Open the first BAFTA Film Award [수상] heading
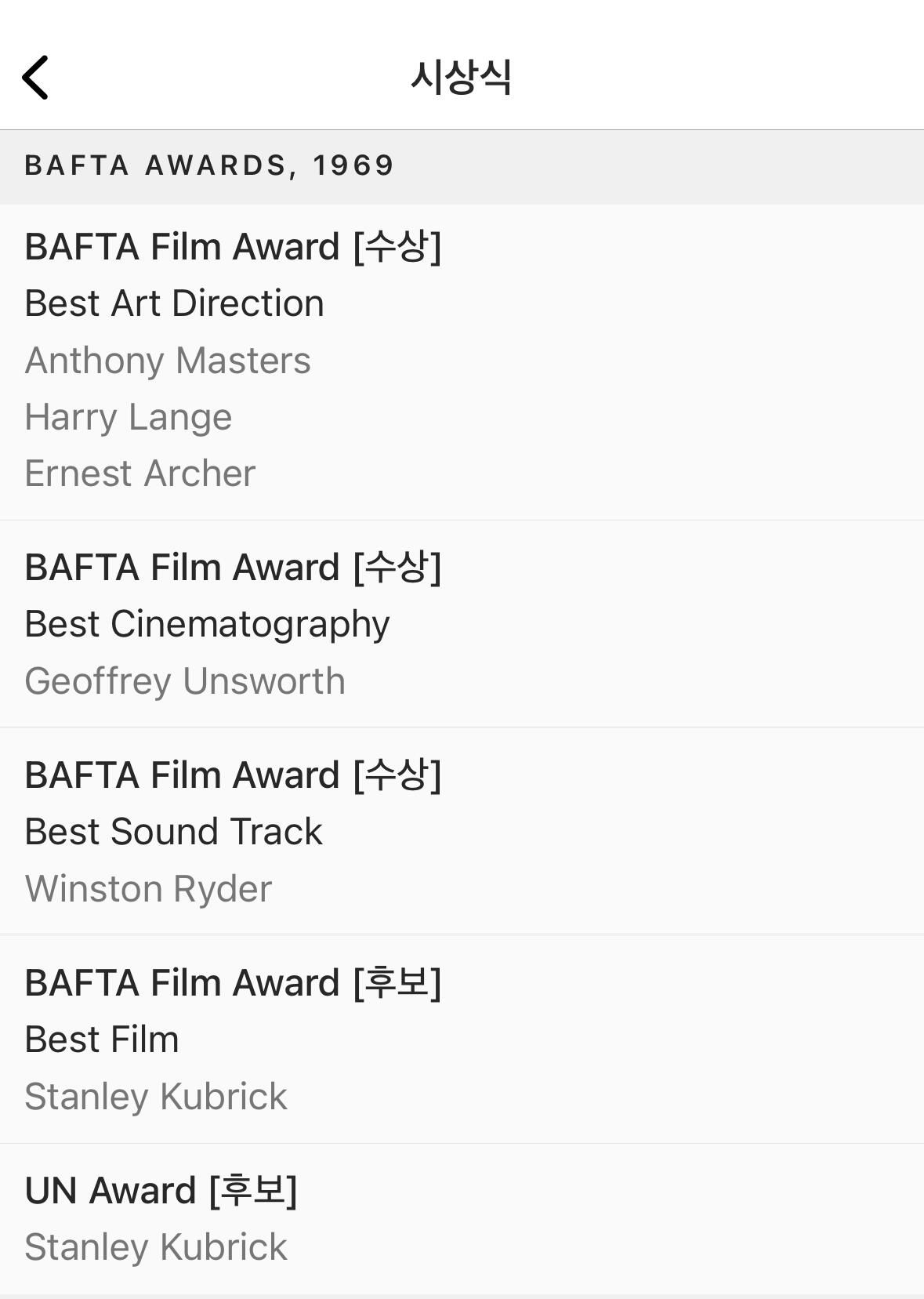 (x=233, y=246)
